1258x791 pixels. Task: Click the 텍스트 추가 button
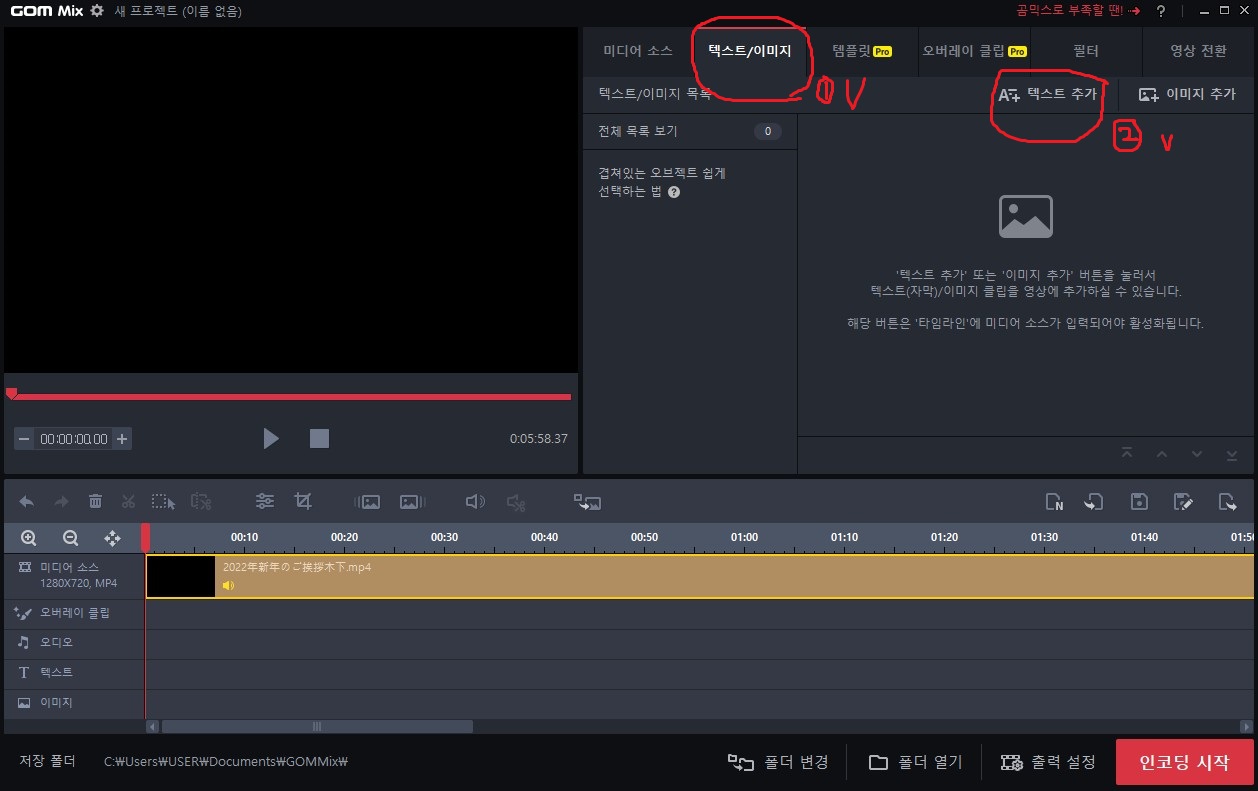tap(1048, 94)
